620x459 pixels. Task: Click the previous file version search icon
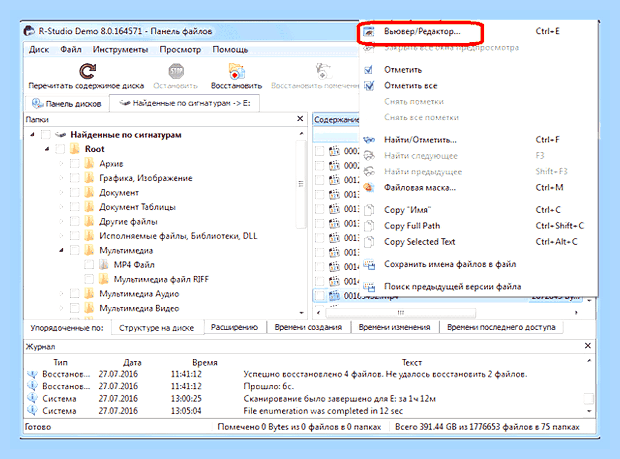coord(369,287)
